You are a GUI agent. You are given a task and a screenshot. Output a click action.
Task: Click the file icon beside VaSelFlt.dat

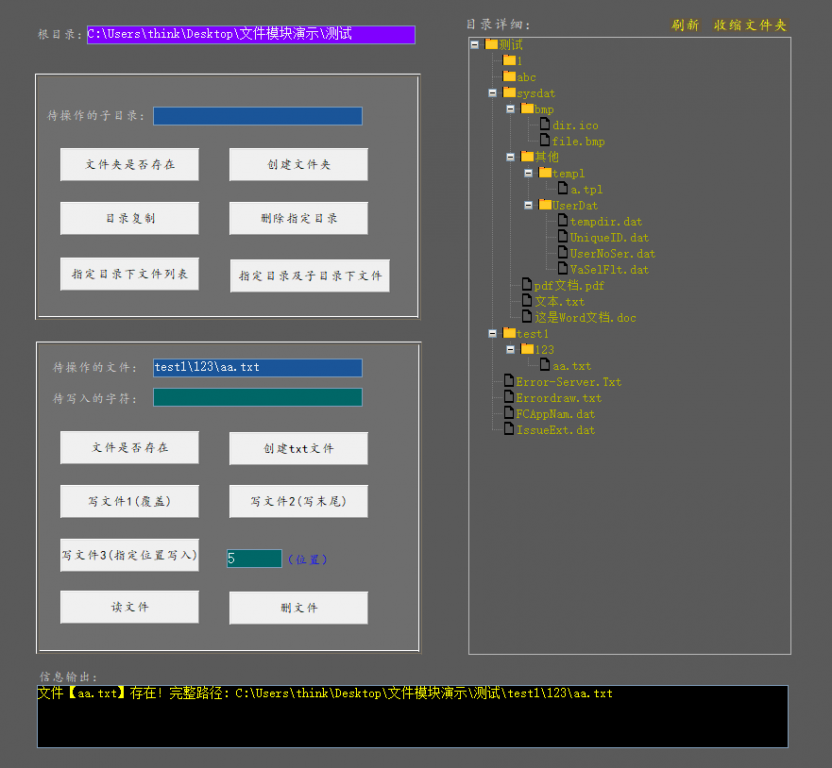pyautogui.click(x=563, y=268)
